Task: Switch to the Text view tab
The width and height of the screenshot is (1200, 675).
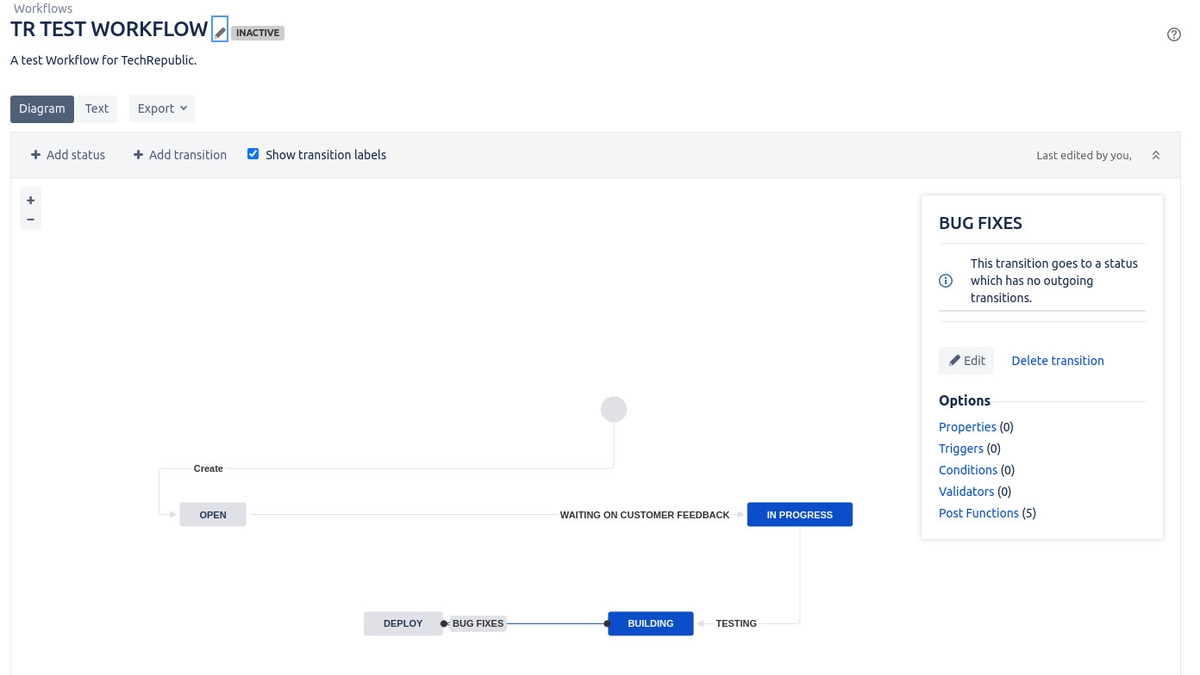Action: pos(97,109)
